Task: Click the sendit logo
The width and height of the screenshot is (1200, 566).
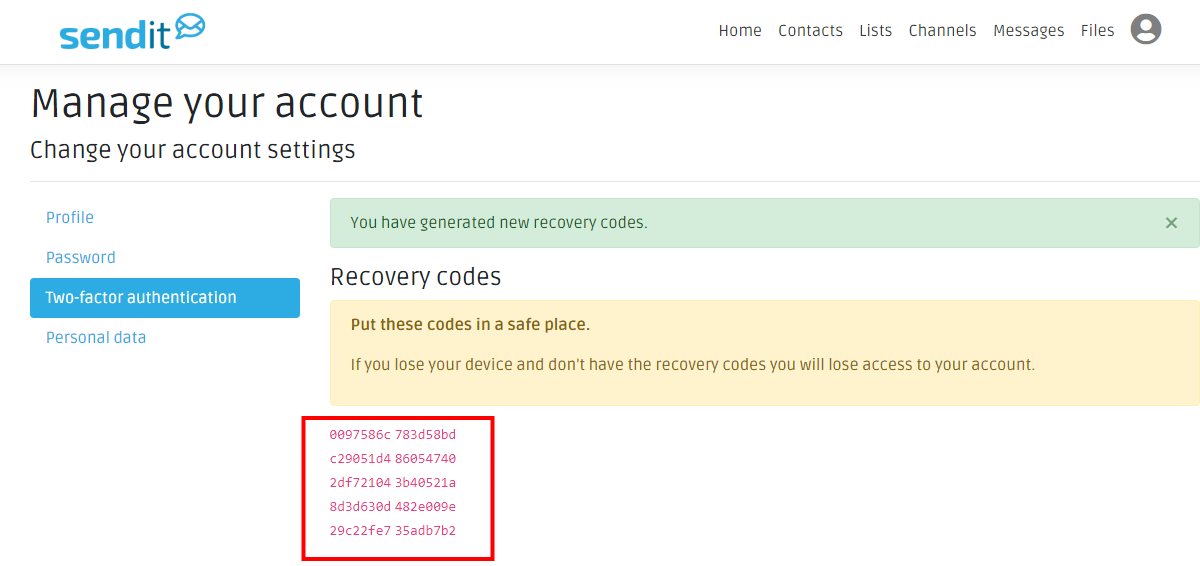Action: click(132, 31)
